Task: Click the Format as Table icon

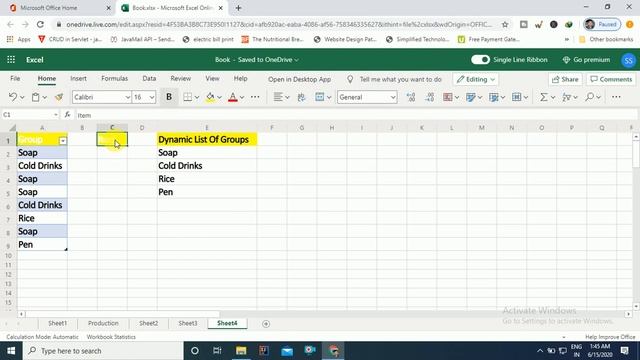Action: tap(471, 97)
